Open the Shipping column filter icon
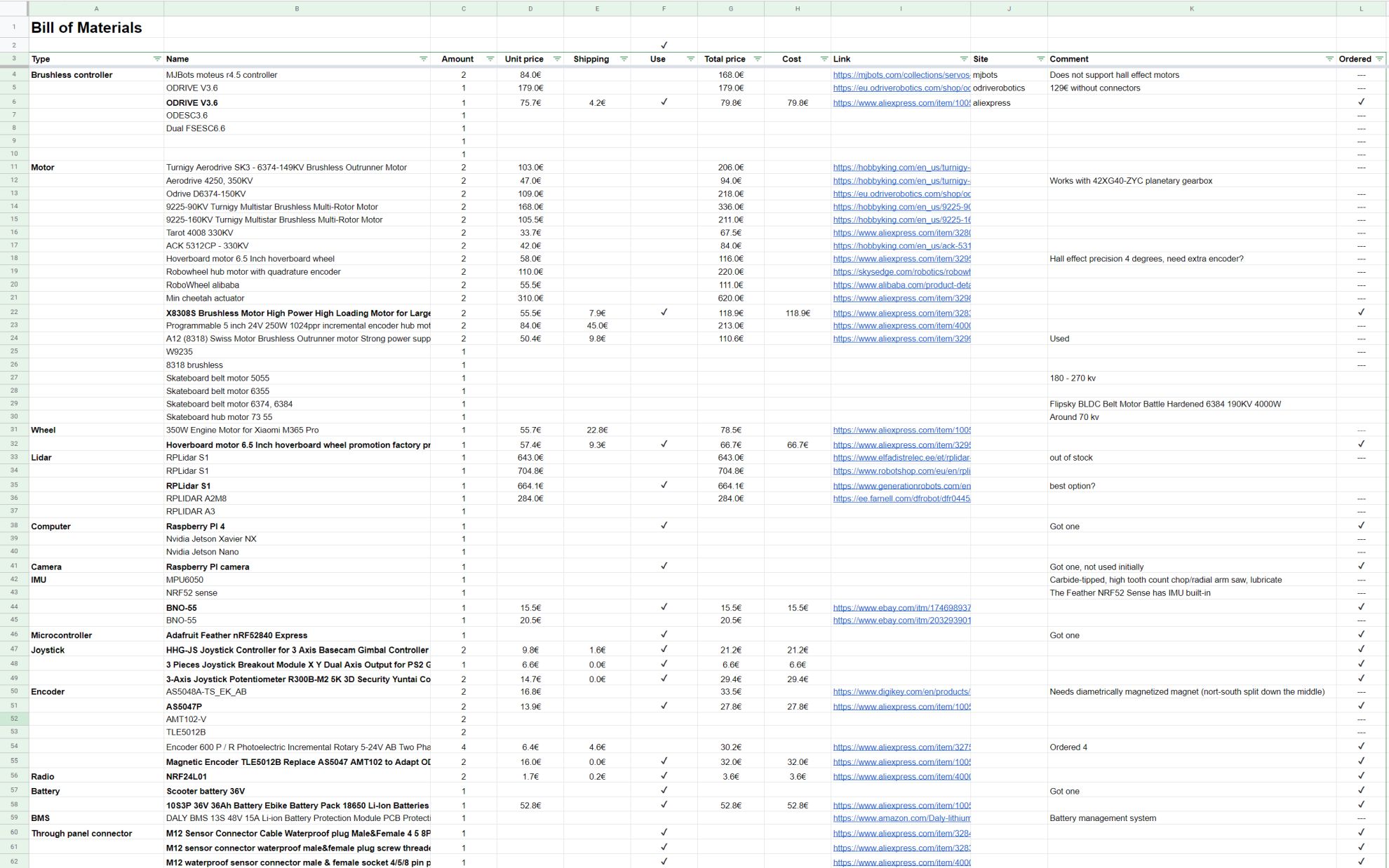Viewport: 1389px width, 868px height. [x=623, y=59]
